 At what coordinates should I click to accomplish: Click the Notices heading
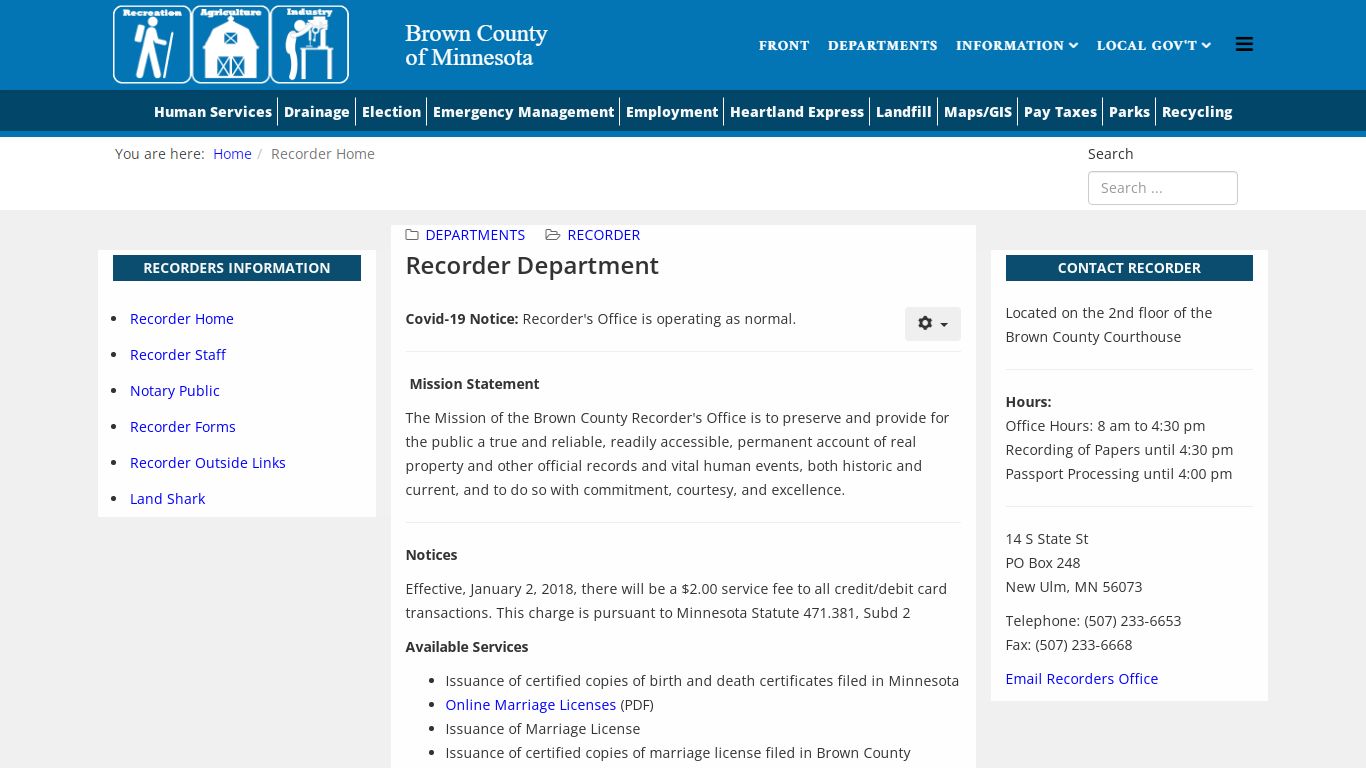pyautogui.click(x=431, y=555)
